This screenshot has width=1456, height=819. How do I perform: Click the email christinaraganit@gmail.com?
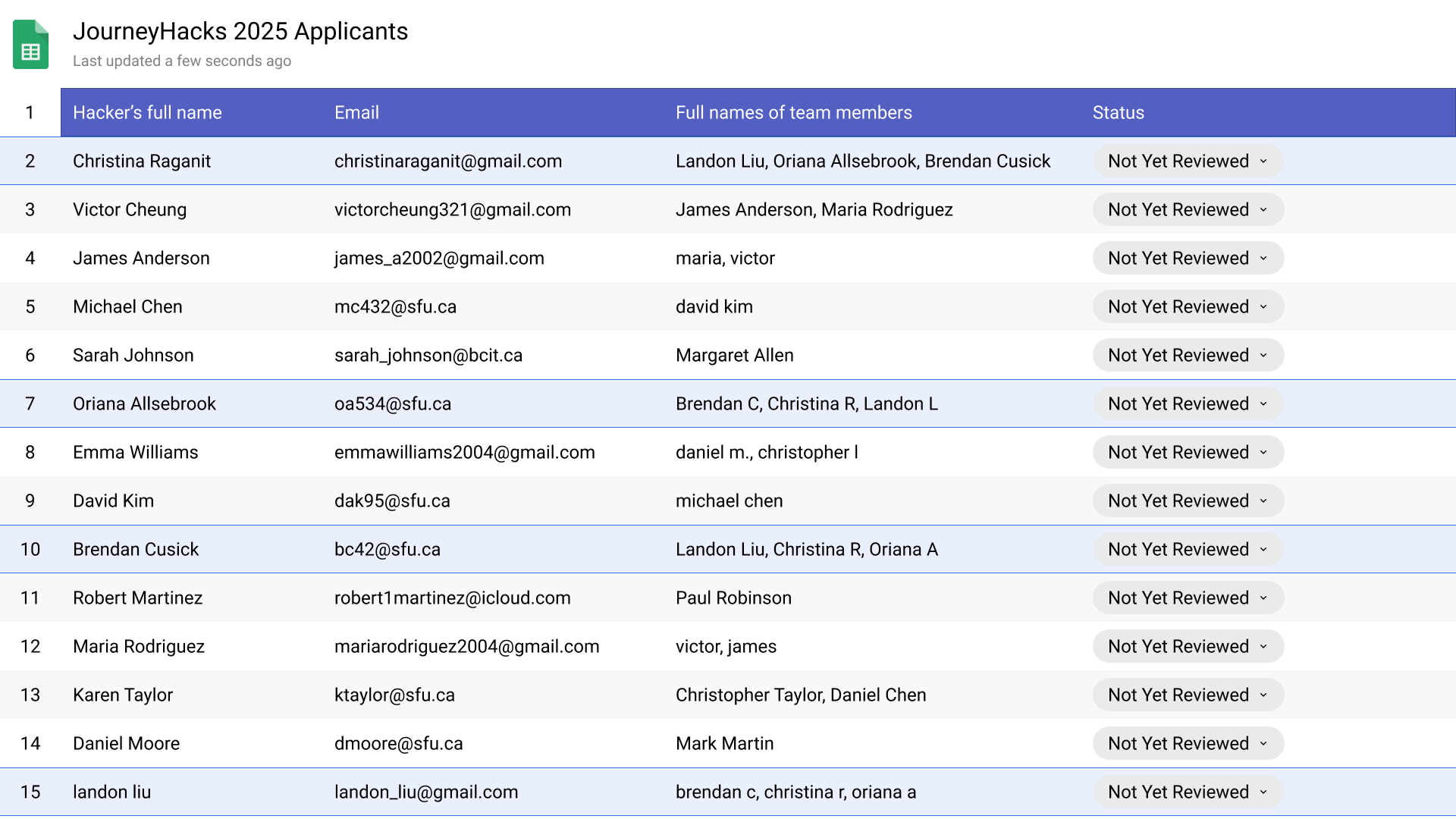coord(448,161)
